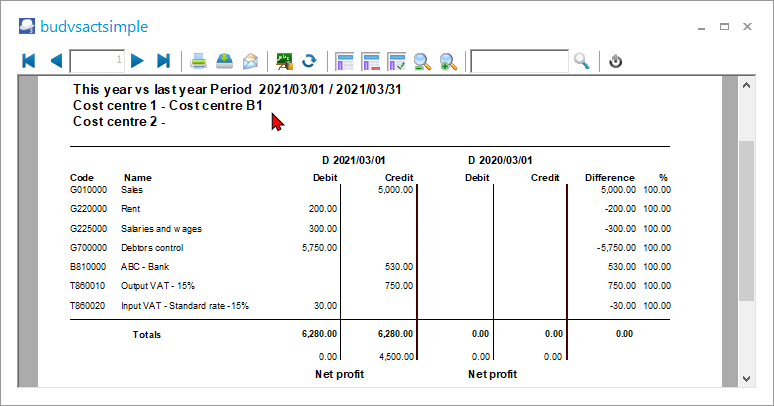Screen dimensions: 774x406
Task: Go to the first report page
Action: click(28, 61)
